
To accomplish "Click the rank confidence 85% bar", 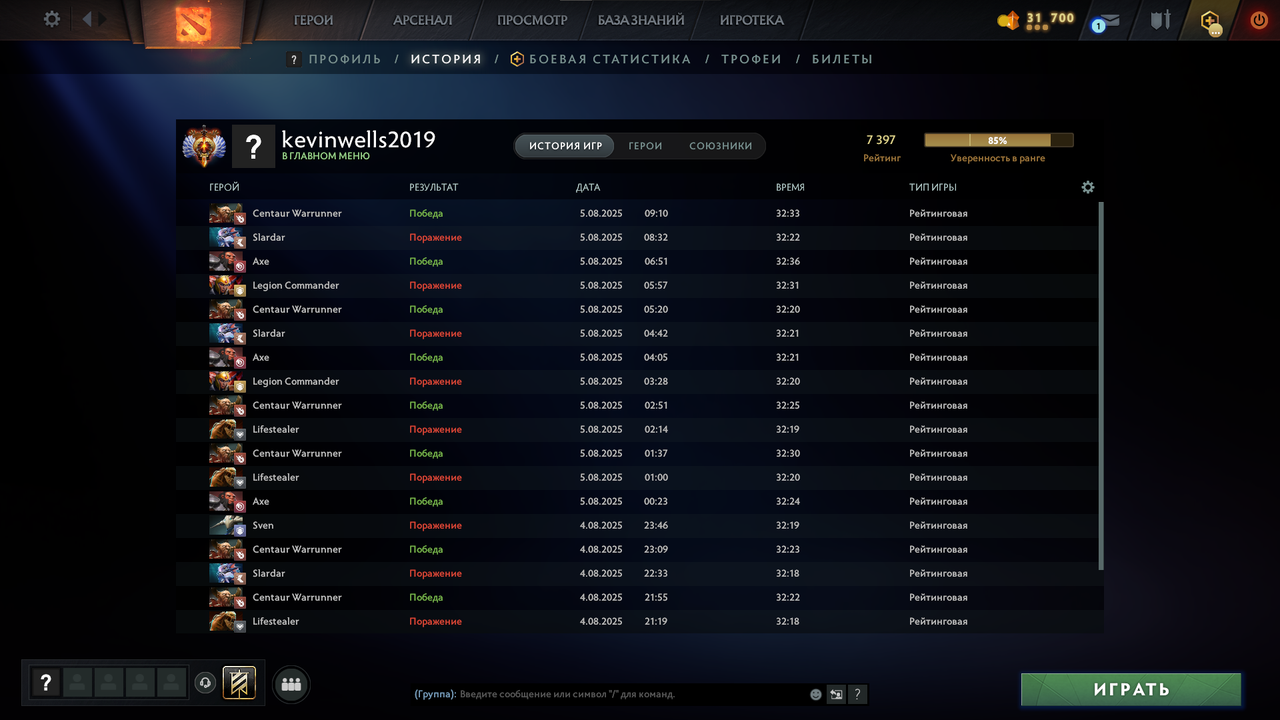I will pos(998,141).
